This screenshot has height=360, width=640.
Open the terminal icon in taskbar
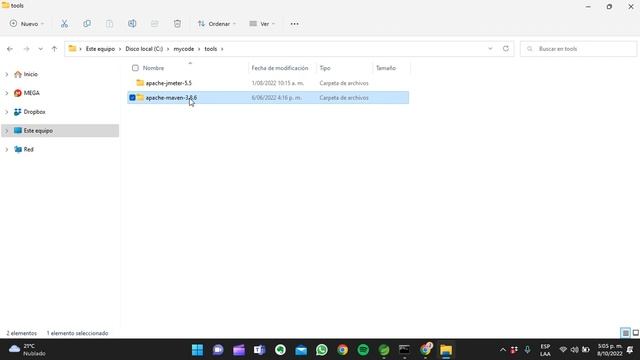[404, 350]
